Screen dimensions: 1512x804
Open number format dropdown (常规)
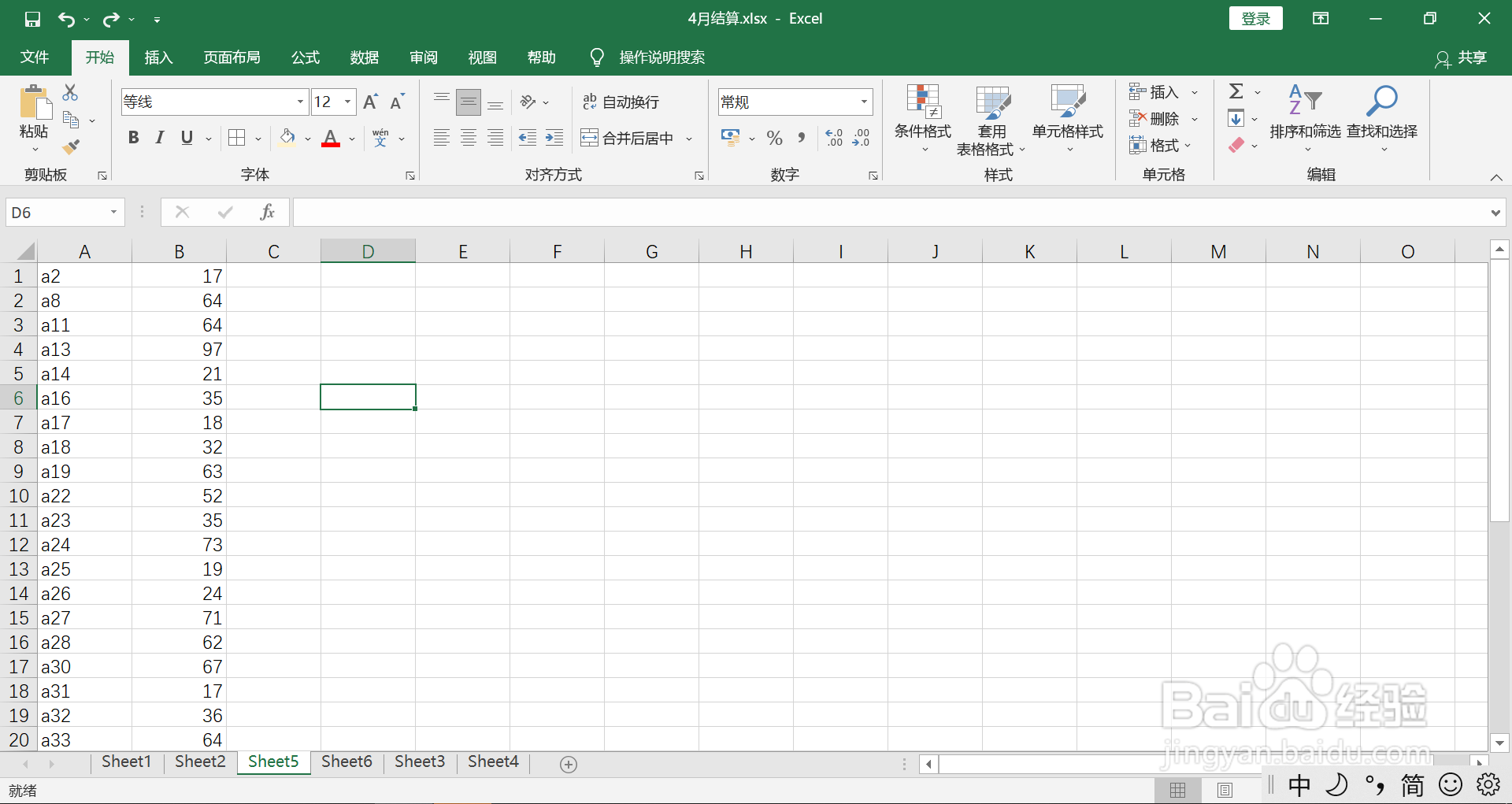tap(864, 102)
